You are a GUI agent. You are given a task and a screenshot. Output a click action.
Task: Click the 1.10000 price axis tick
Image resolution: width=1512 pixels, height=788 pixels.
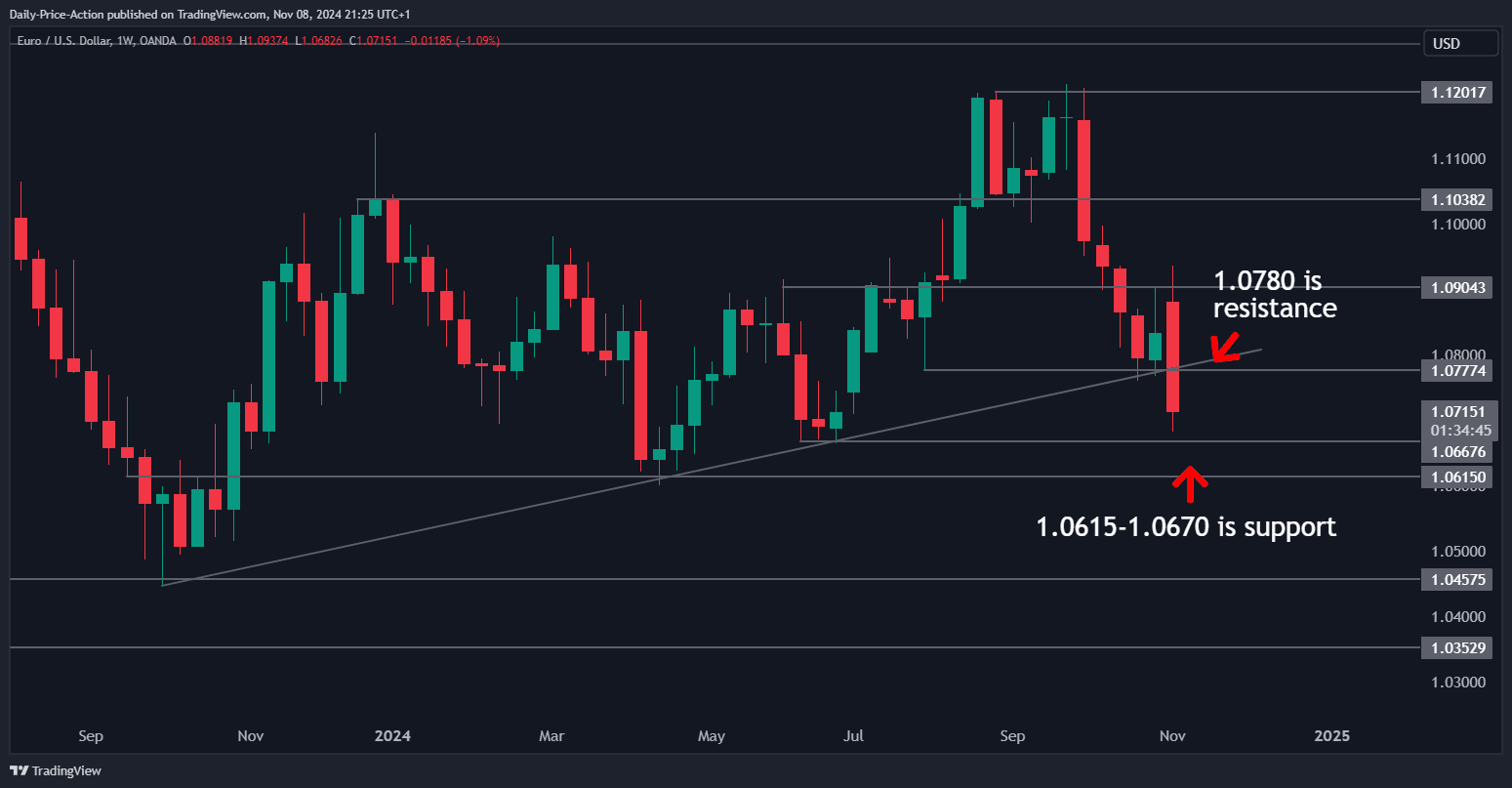pyautogui.click(x=1458, y=225)
